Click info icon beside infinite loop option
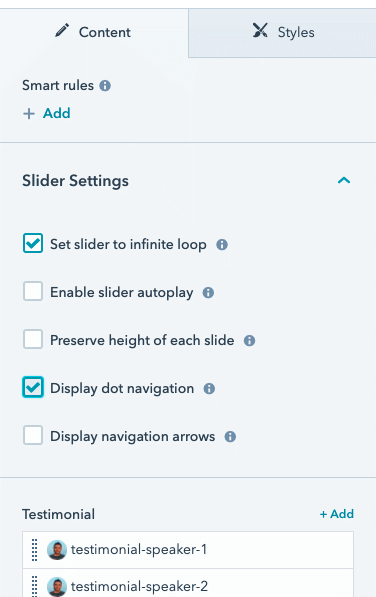The width and height of the screenshot is (376, 597). click(x=222, y=244)
